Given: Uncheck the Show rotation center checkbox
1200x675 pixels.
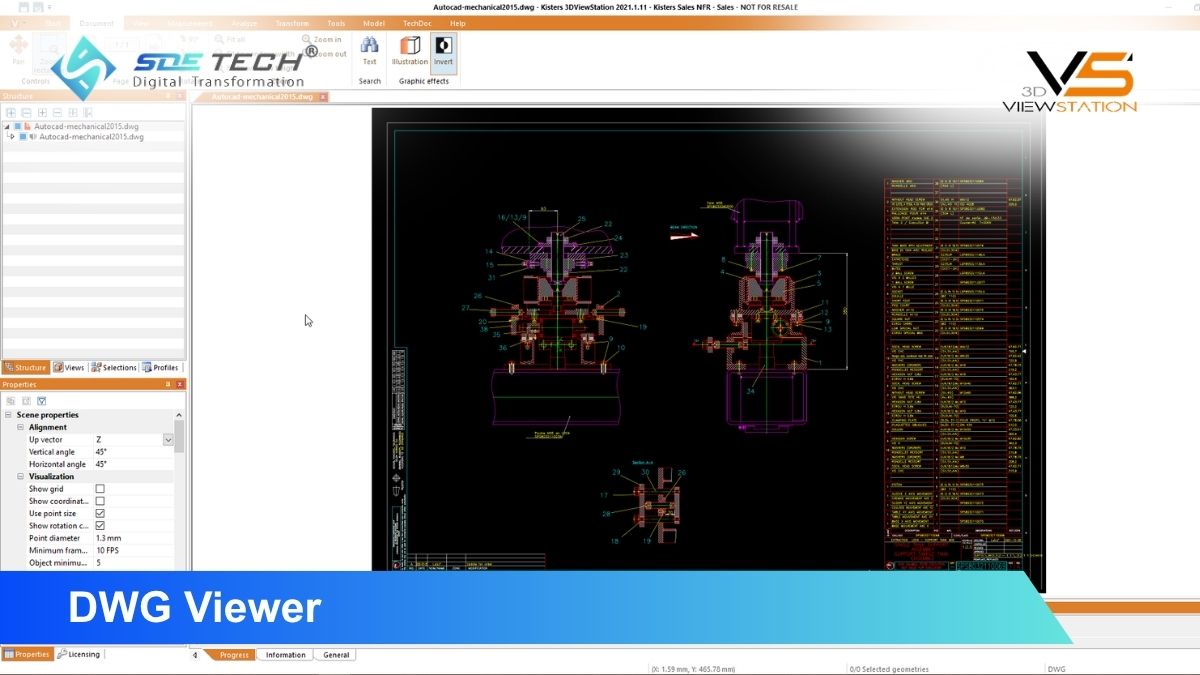Looking at the screenshot, I should [x=100, y=526].
